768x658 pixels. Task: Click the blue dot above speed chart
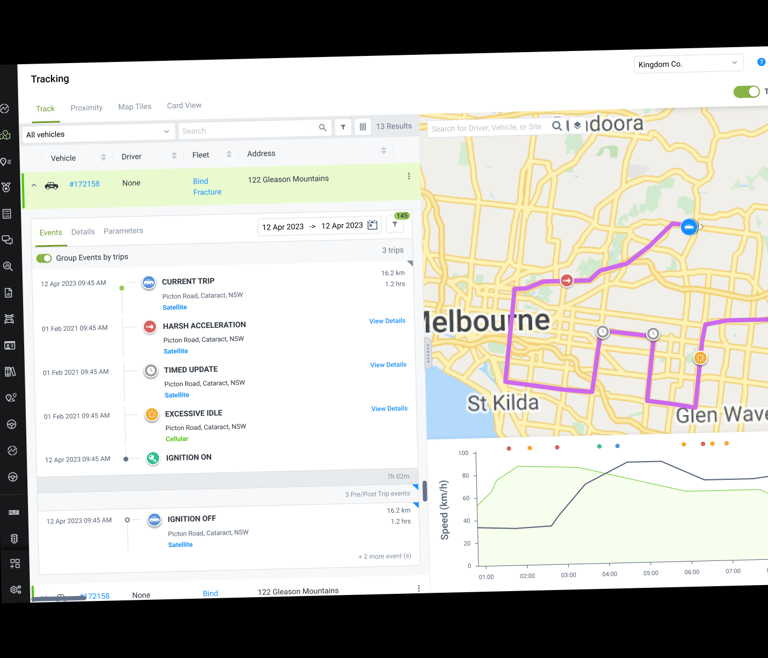tap(617, 446)
